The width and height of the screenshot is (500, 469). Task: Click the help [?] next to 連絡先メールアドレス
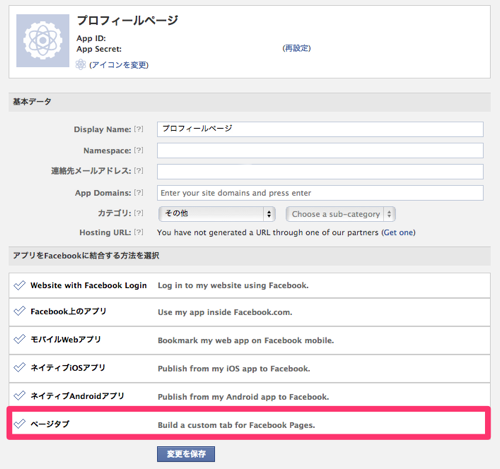tap(139, 171)
